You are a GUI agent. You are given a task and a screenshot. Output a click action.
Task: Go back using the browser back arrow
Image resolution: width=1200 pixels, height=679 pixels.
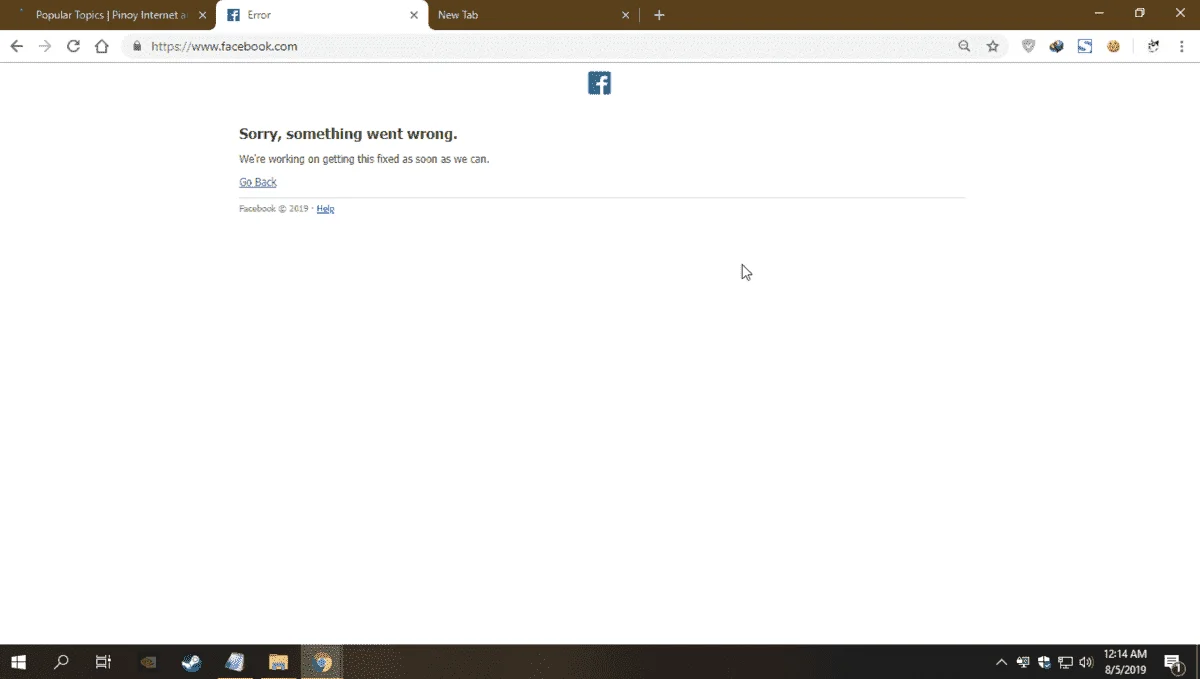point(16,46)
